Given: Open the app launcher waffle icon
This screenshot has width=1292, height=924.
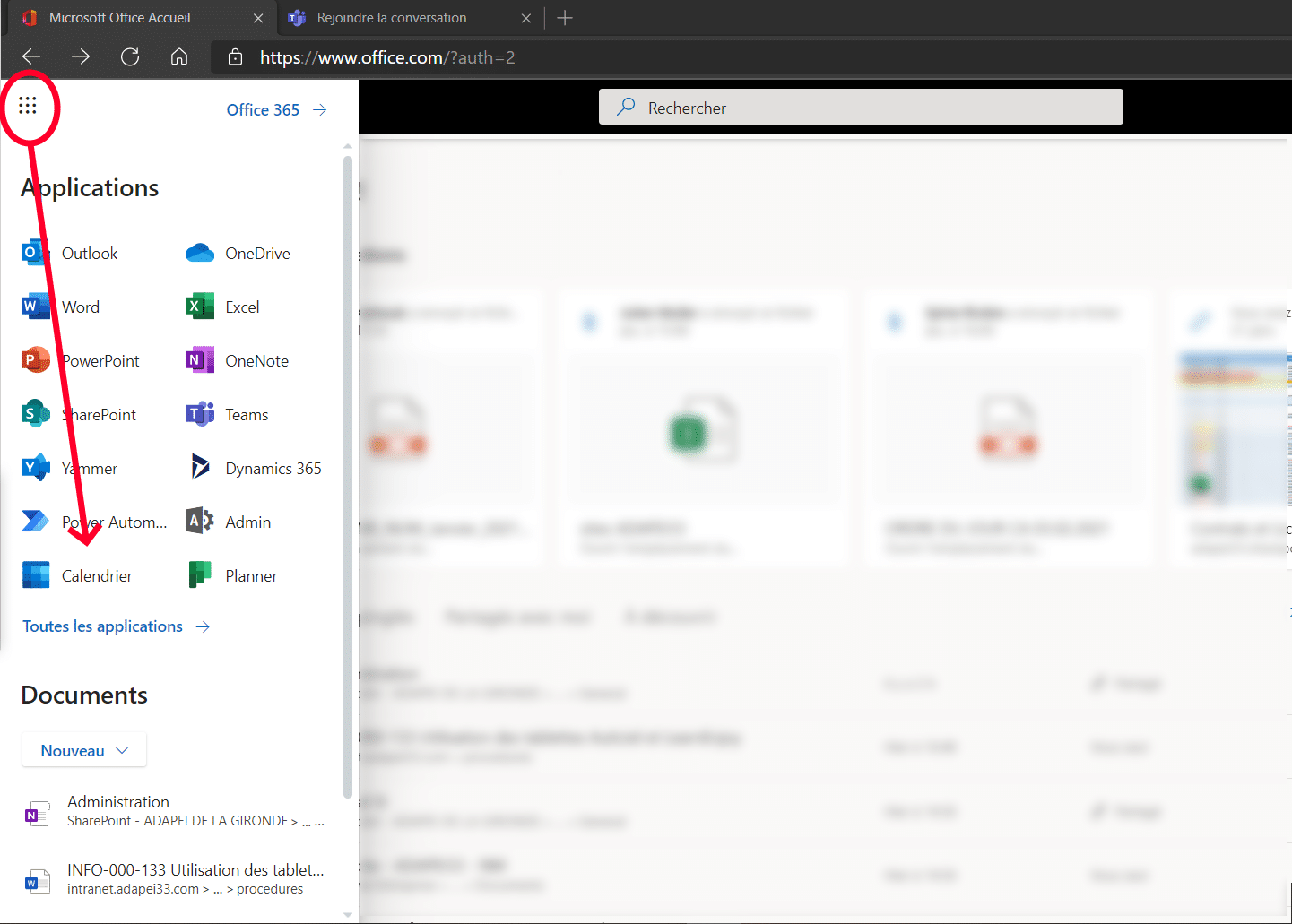Looking at the screenshot, I should pos(28,106).
